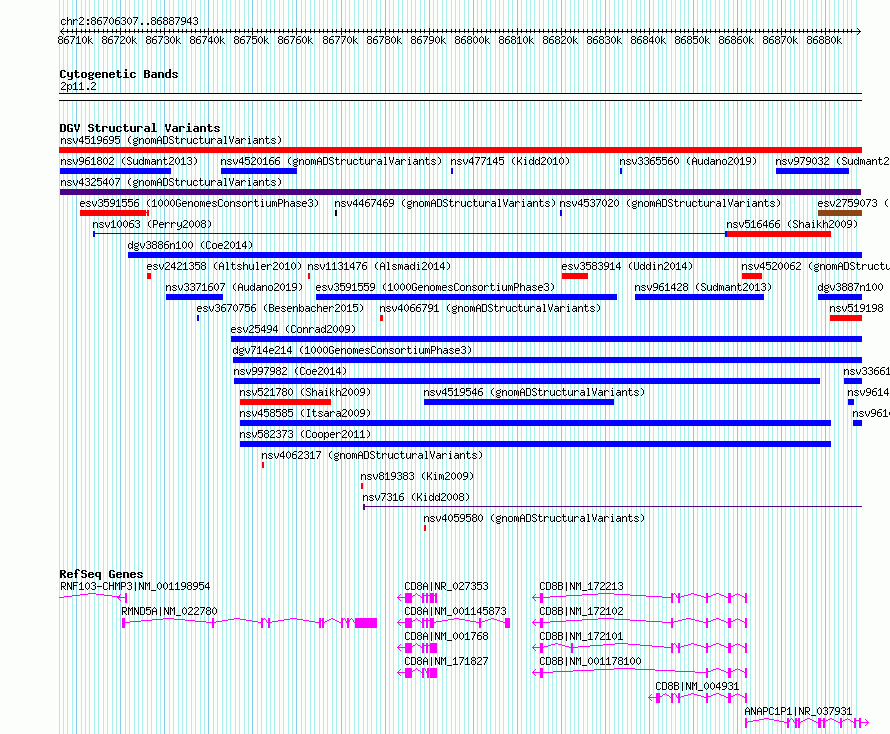This screenshot has height=734, width=890.
Task: Click nsv477145 (Kidd2010) variant label
Action: (510, 161)
